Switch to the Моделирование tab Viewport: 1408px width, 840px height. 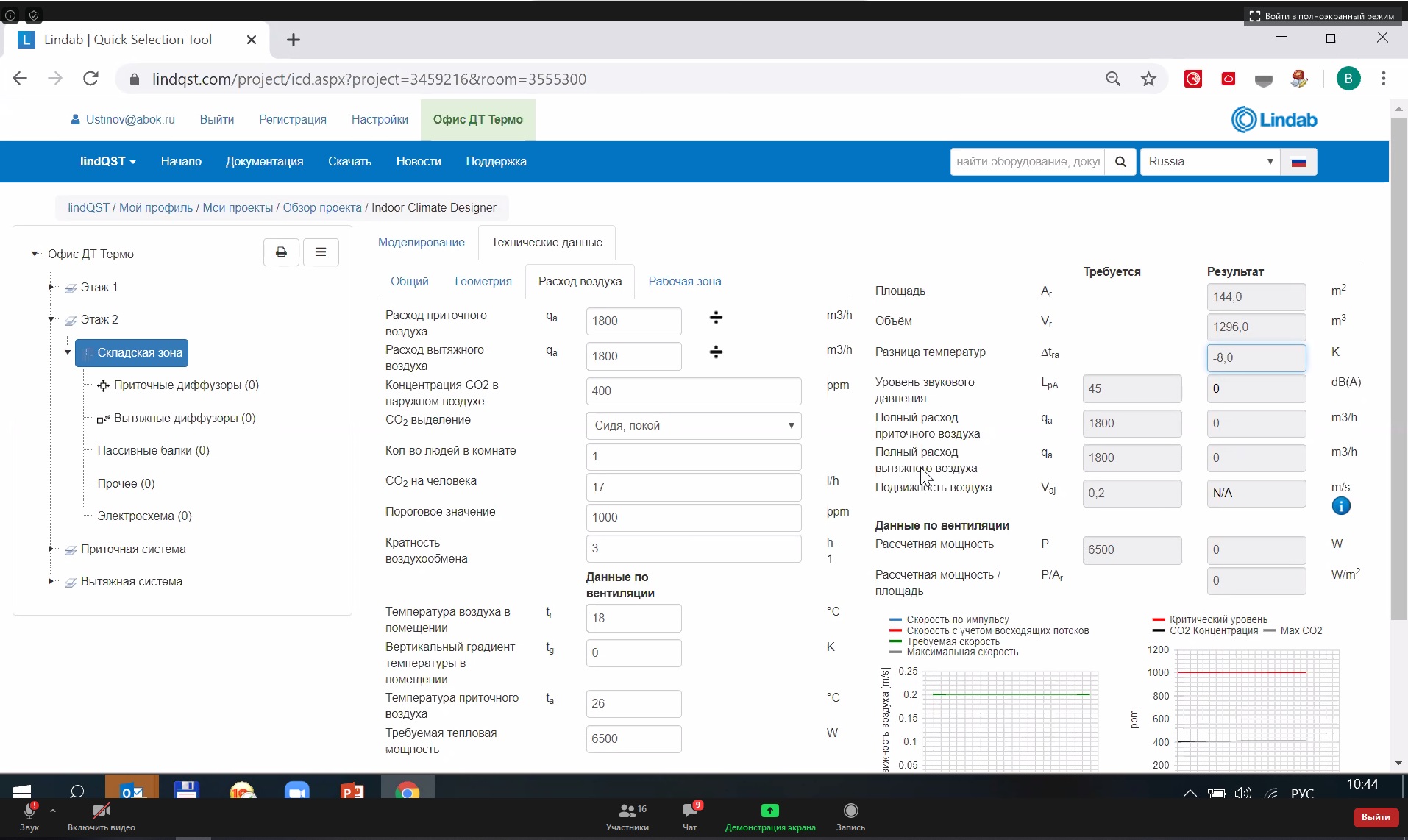tap(422, 243)
